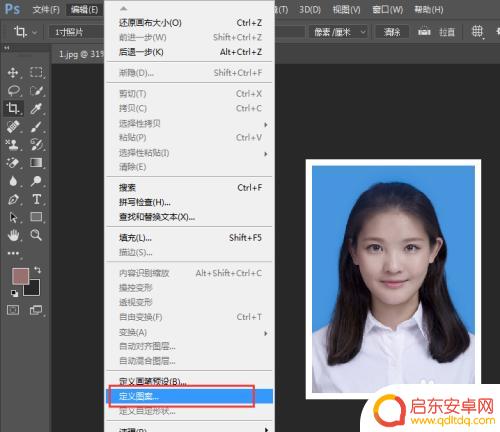Screen dimensions: 500x432
Task: Open the 视图(V) menu
Action: coord(346,10)
